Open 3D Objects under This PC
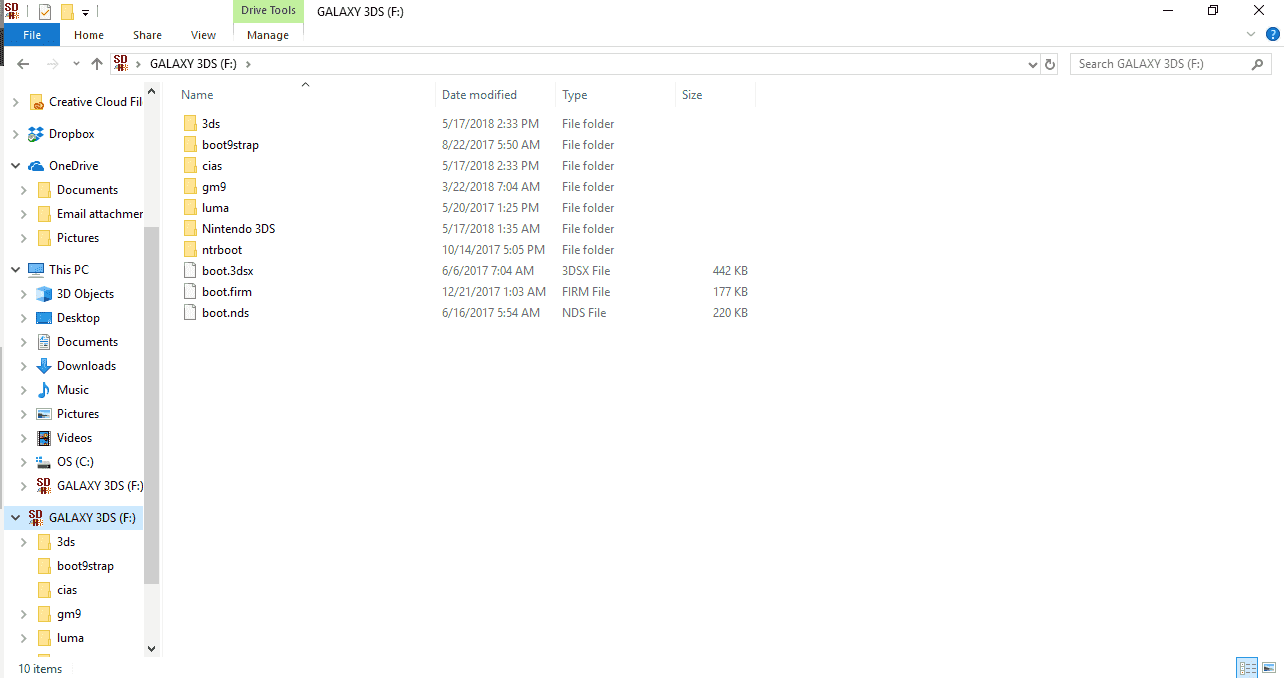Screen dimensions: 1284x678 coord(85,294)
